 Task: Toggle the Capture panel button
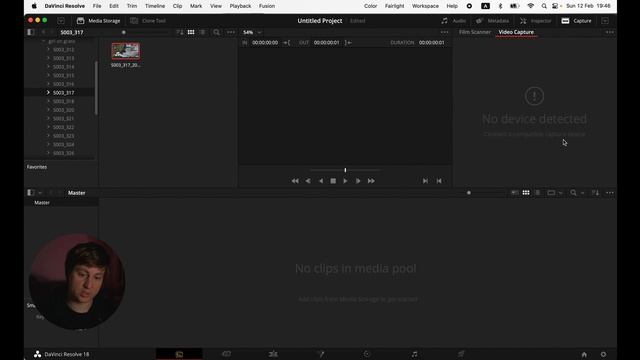(x=576, y=21)
